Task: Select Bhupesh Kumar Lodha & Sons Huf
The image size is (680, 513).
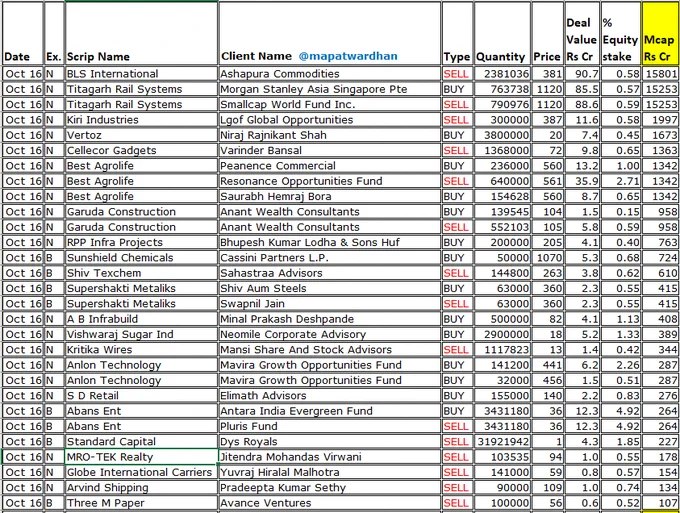Action: [x=330, y=242]
